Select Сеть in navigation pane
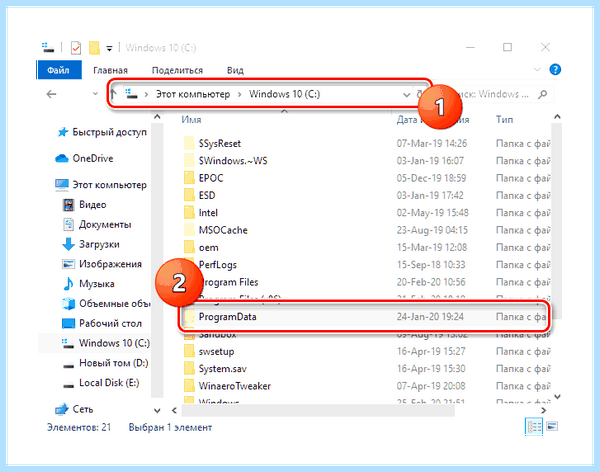Viewport: 600px width, 472px height. point(83,410)
